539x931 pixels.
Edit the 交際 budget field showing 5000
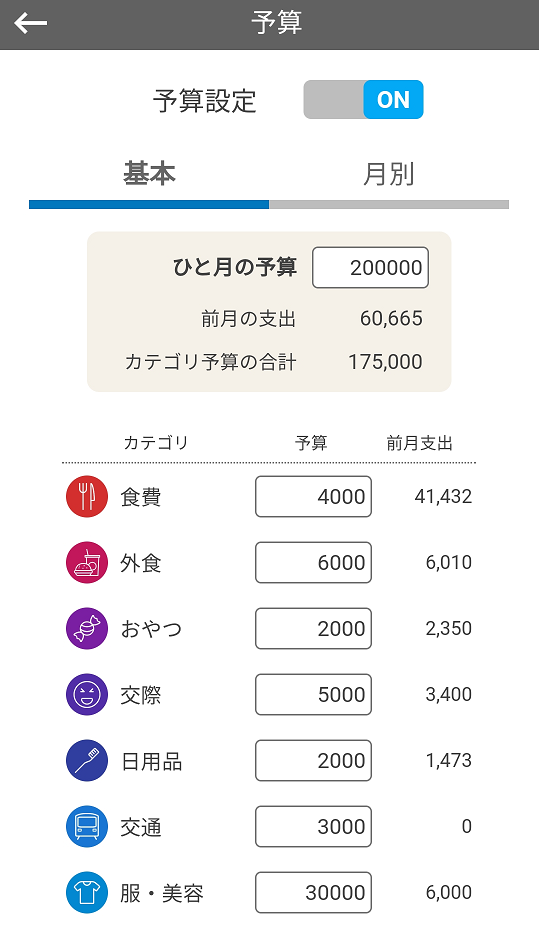coord(313,694)
